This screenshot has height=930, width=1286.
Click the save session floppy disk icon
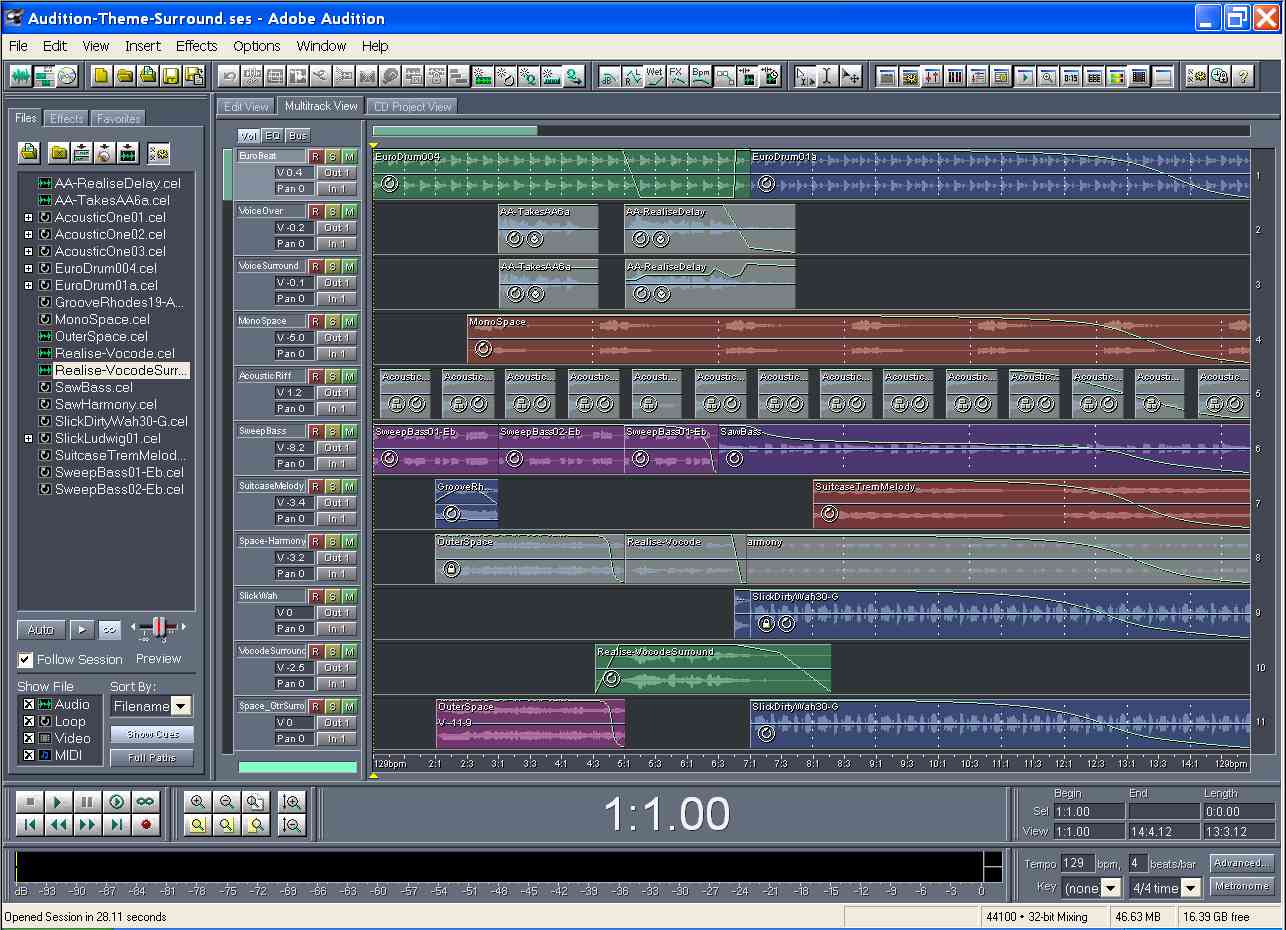170,76
